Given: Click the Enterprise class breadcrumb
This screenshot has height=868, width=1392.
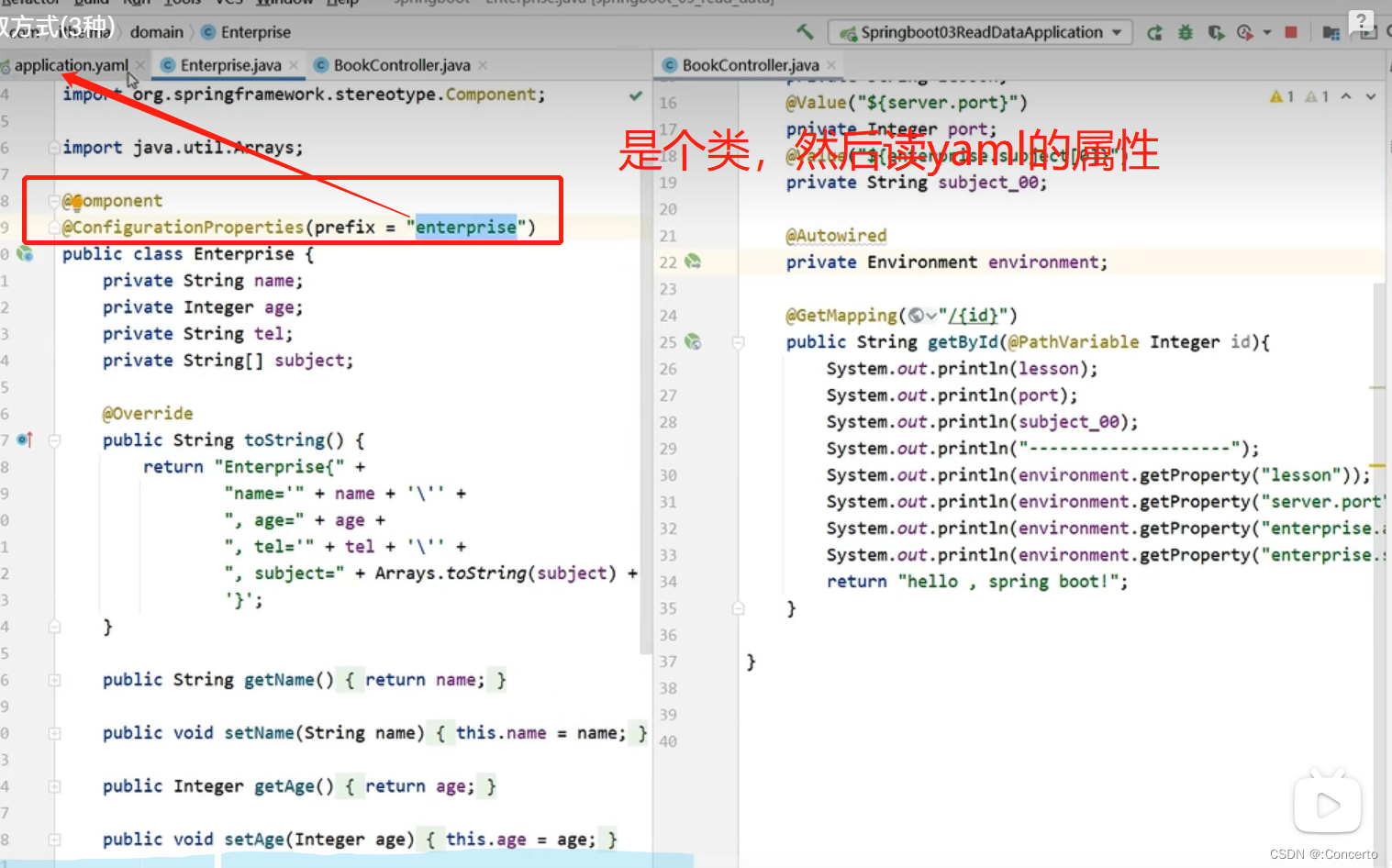Looking at the screenshot, I should 246,32.
